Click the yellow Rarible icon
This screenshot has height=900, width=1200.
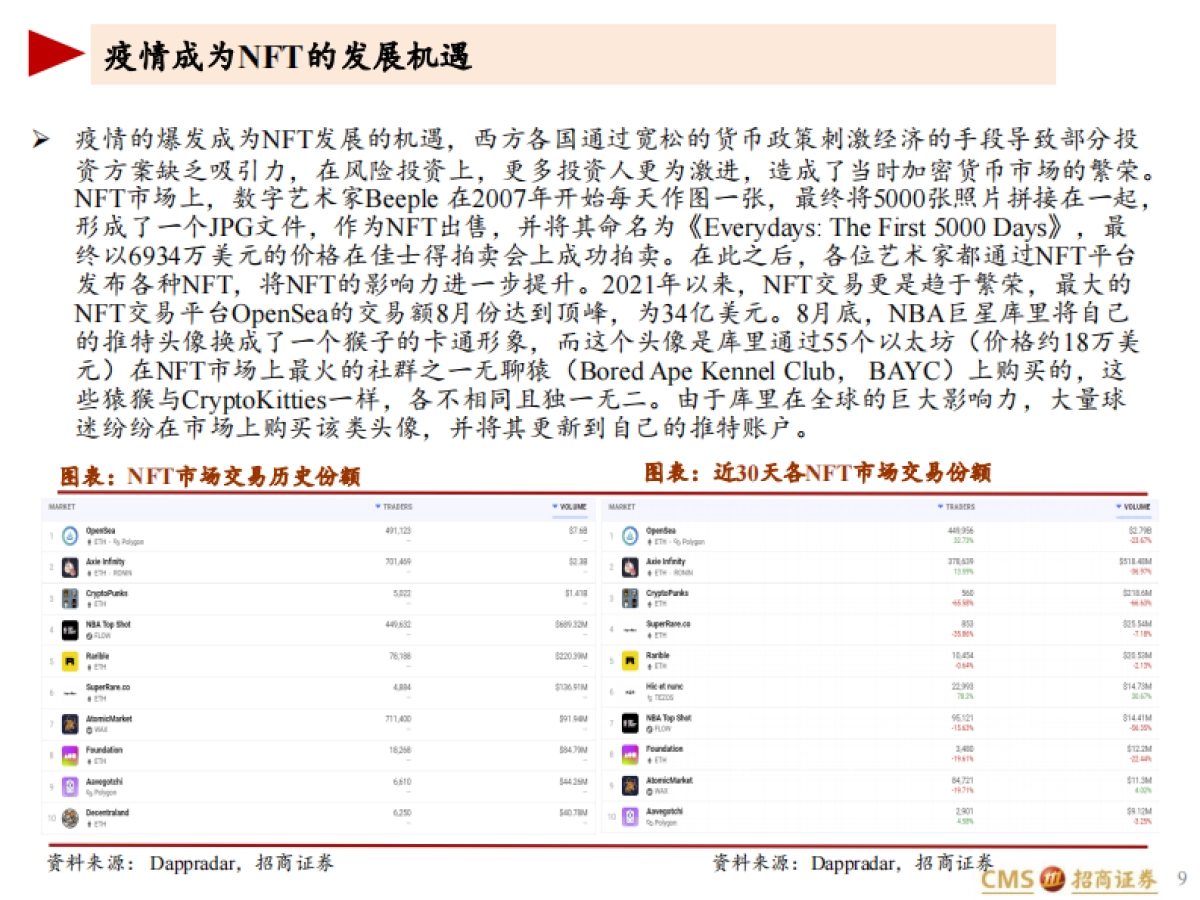coord(71,661)
